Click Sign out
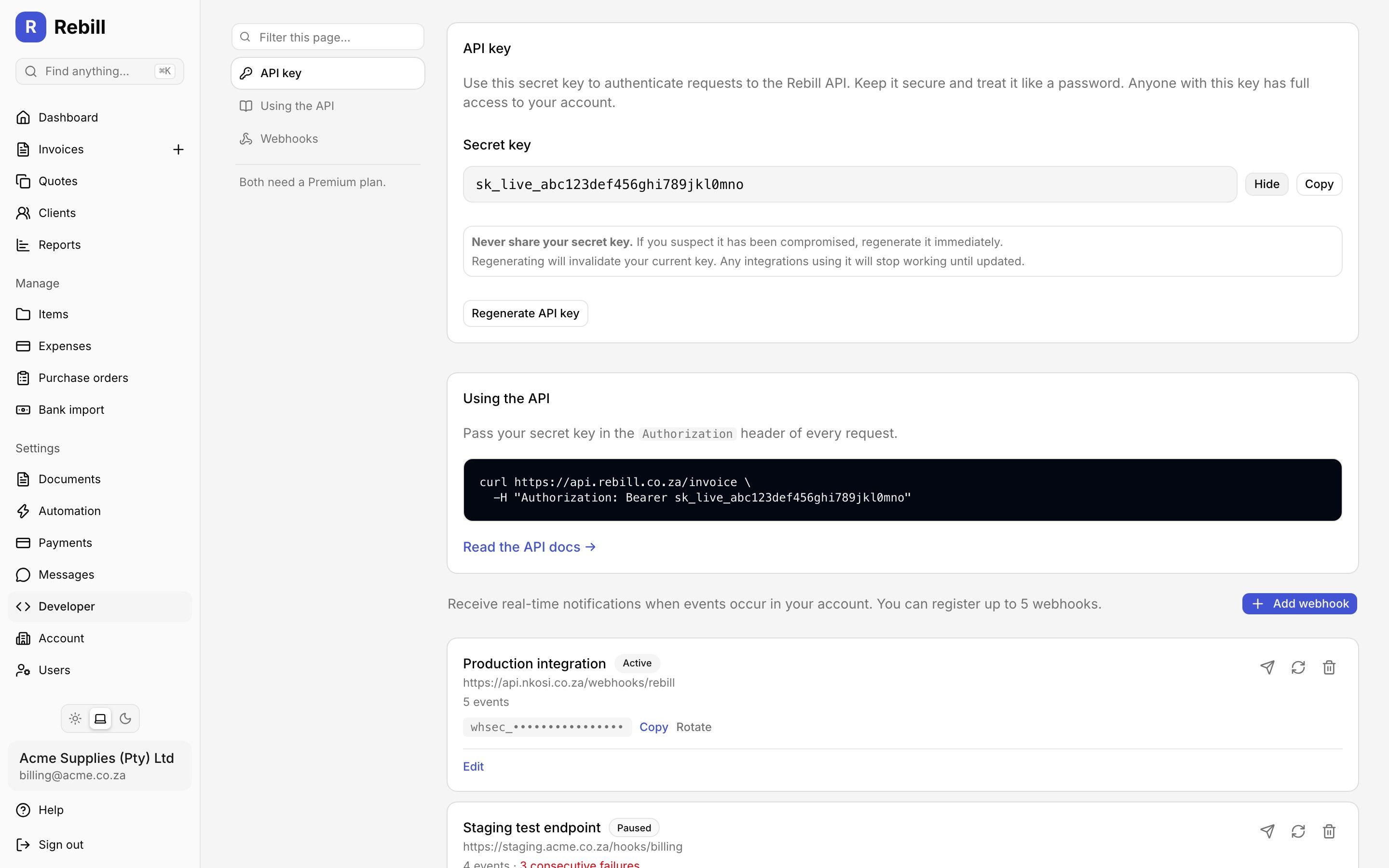 (99, 845)
